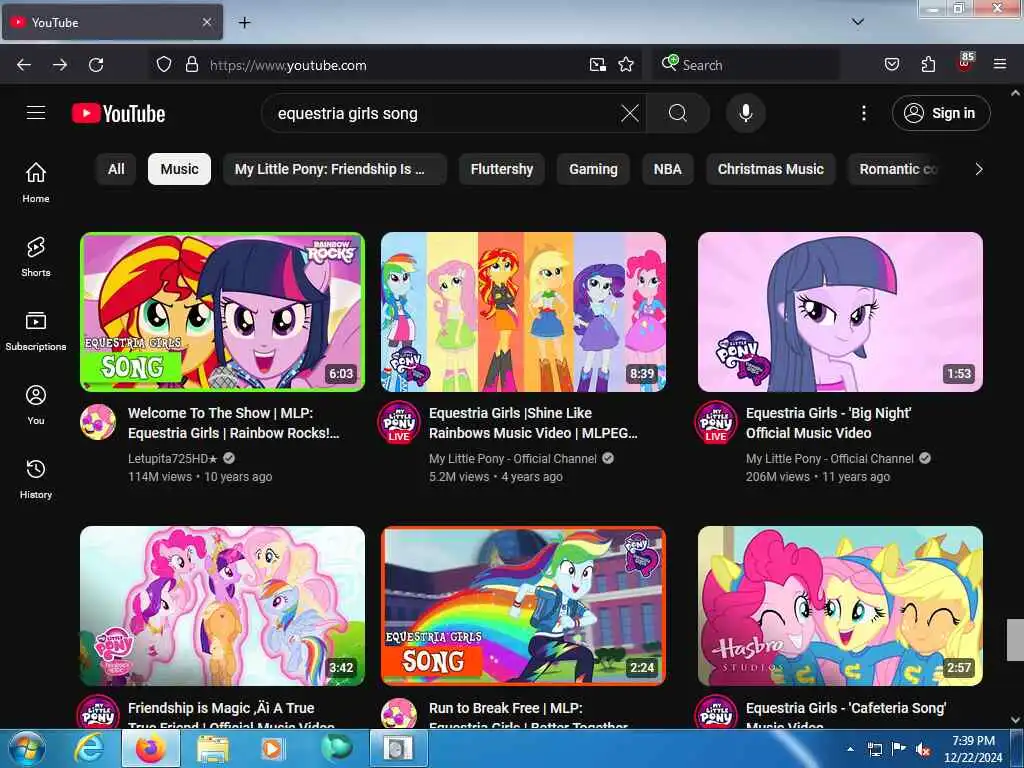Open the 2:24 Rainbow Dash running thumbnail
The image size is (1024, 768).
[523, 605]
